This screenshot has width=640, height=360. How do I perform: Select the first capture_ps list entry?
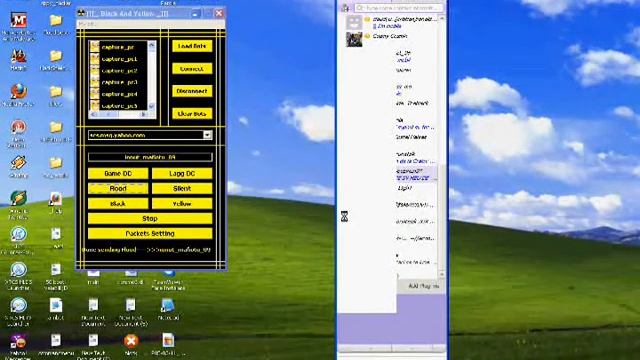(x=118, y=47)
